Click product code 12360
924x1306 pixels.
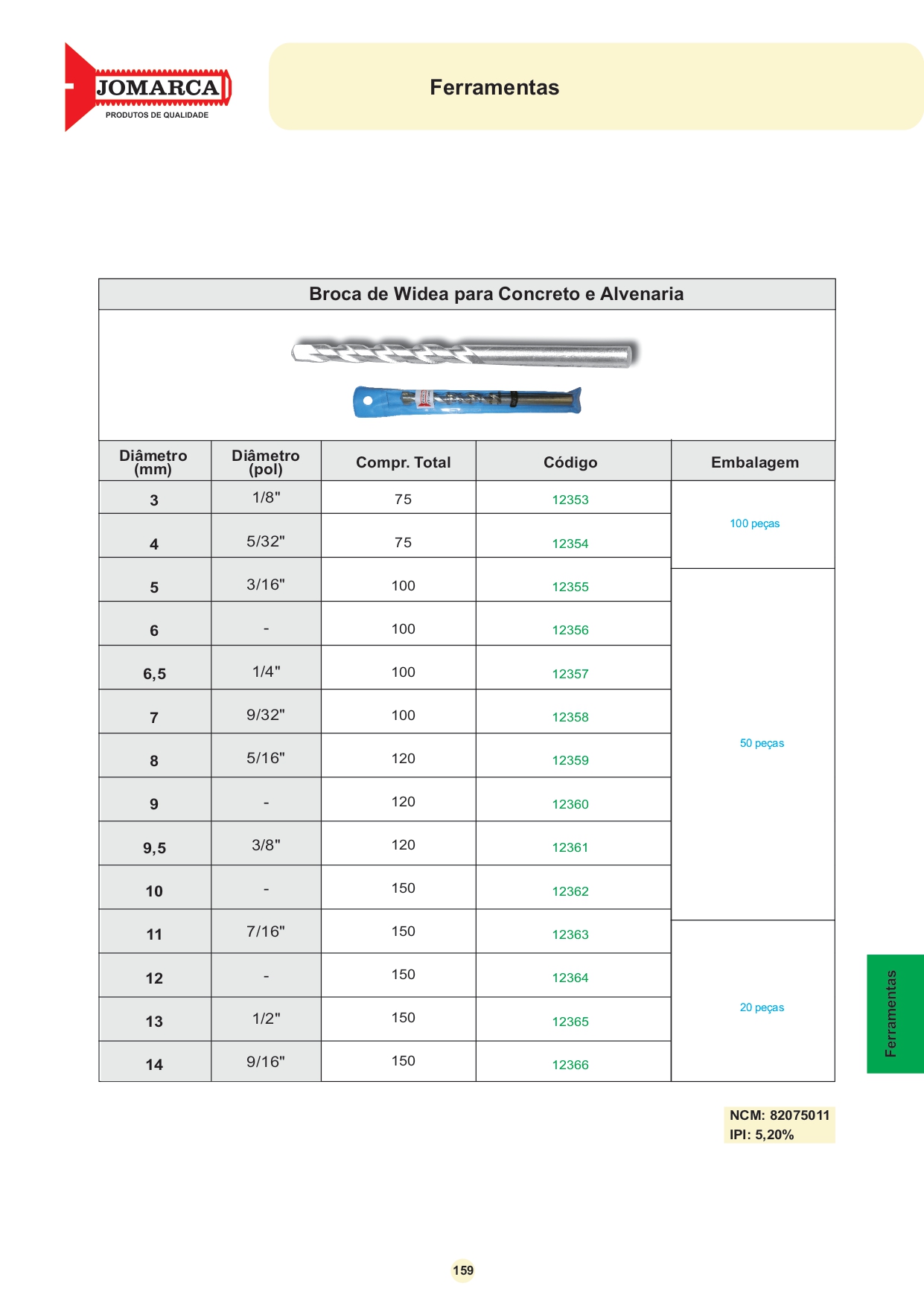(570, 804)
